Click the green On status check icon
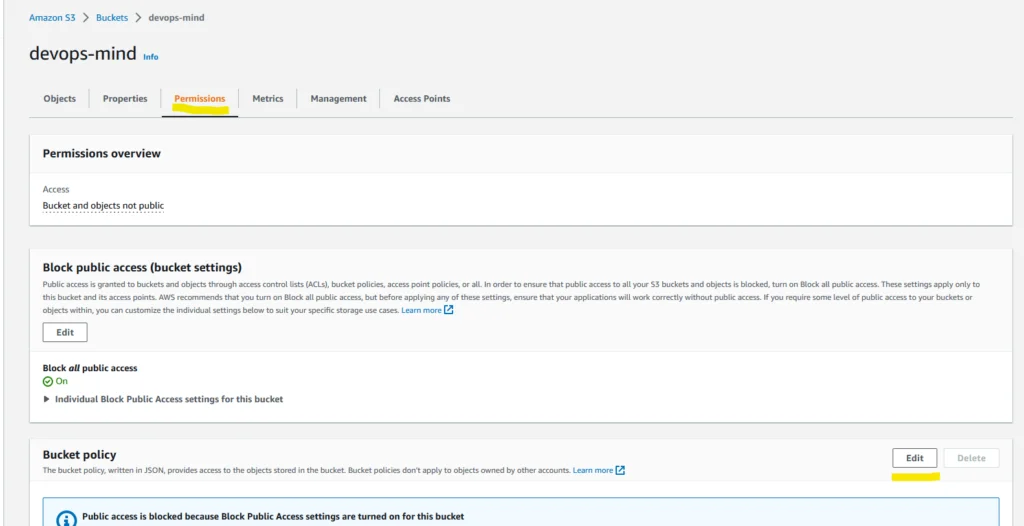The width and height of the screenshot is (1024, 526). (x=48, y=382)
